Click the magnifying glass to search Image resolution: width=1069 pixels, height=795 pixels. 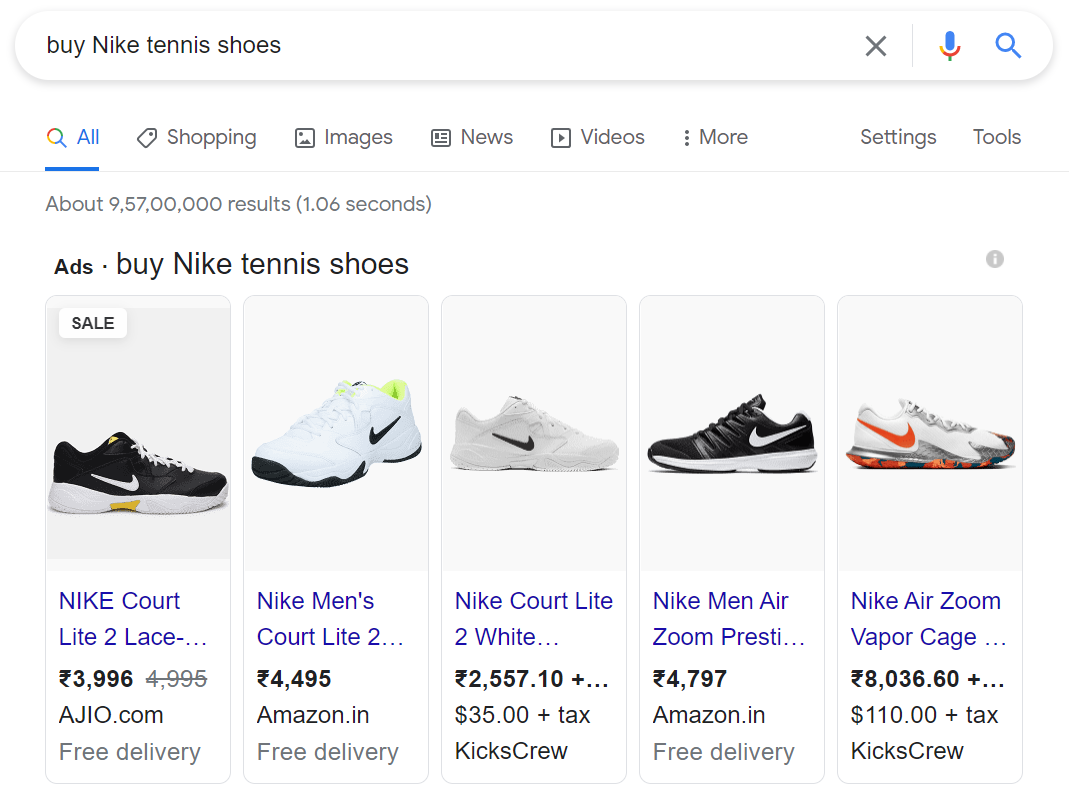pos(1007,45)
